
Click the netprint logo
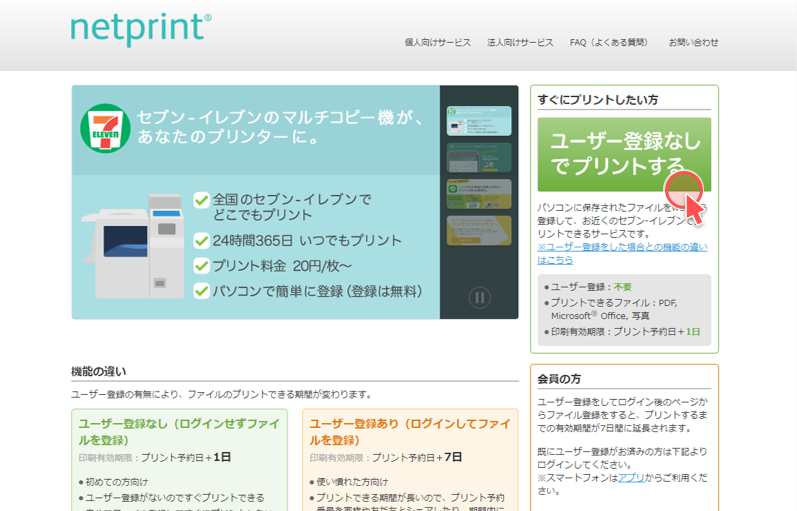click(141, 29)
